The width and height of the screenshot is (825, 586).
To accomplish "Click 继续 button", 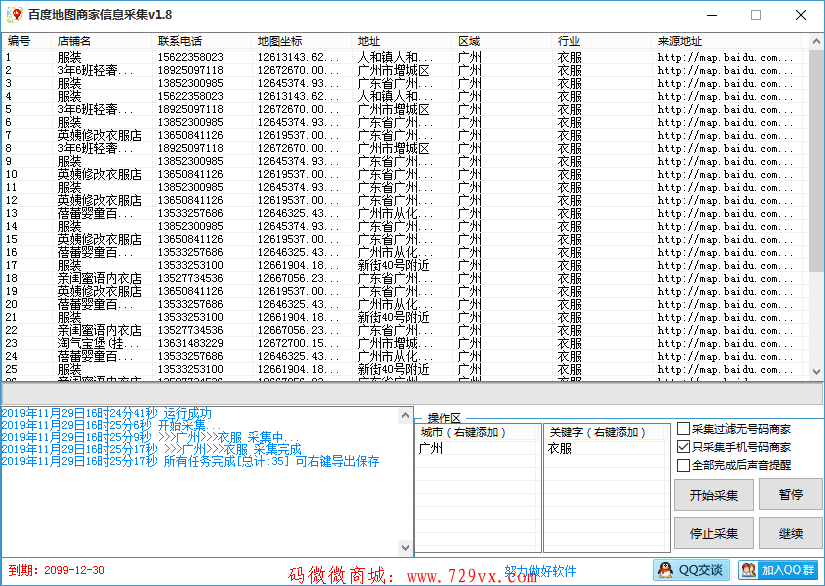I will tap(790, 533).
